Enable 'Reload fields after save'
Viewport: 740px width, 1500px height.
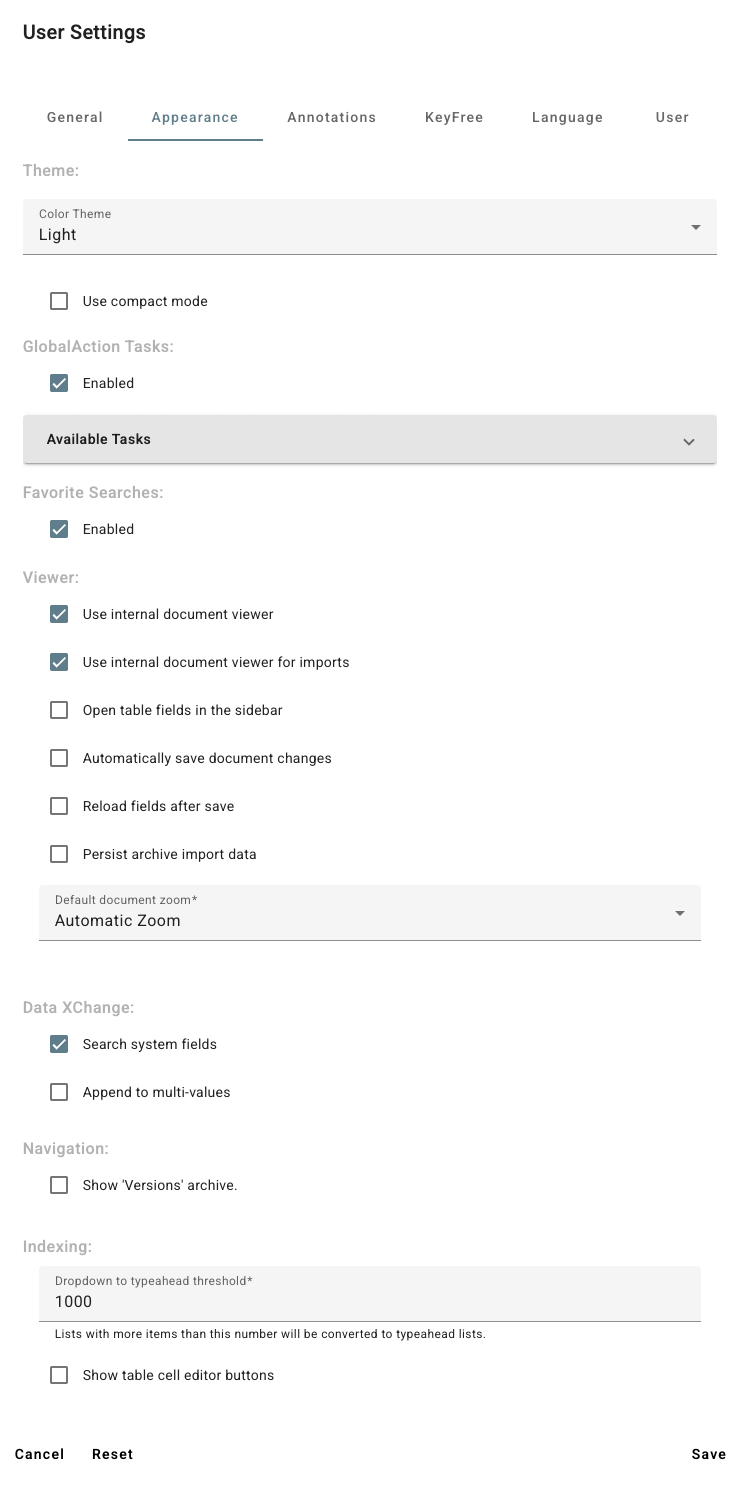point(58,805)
